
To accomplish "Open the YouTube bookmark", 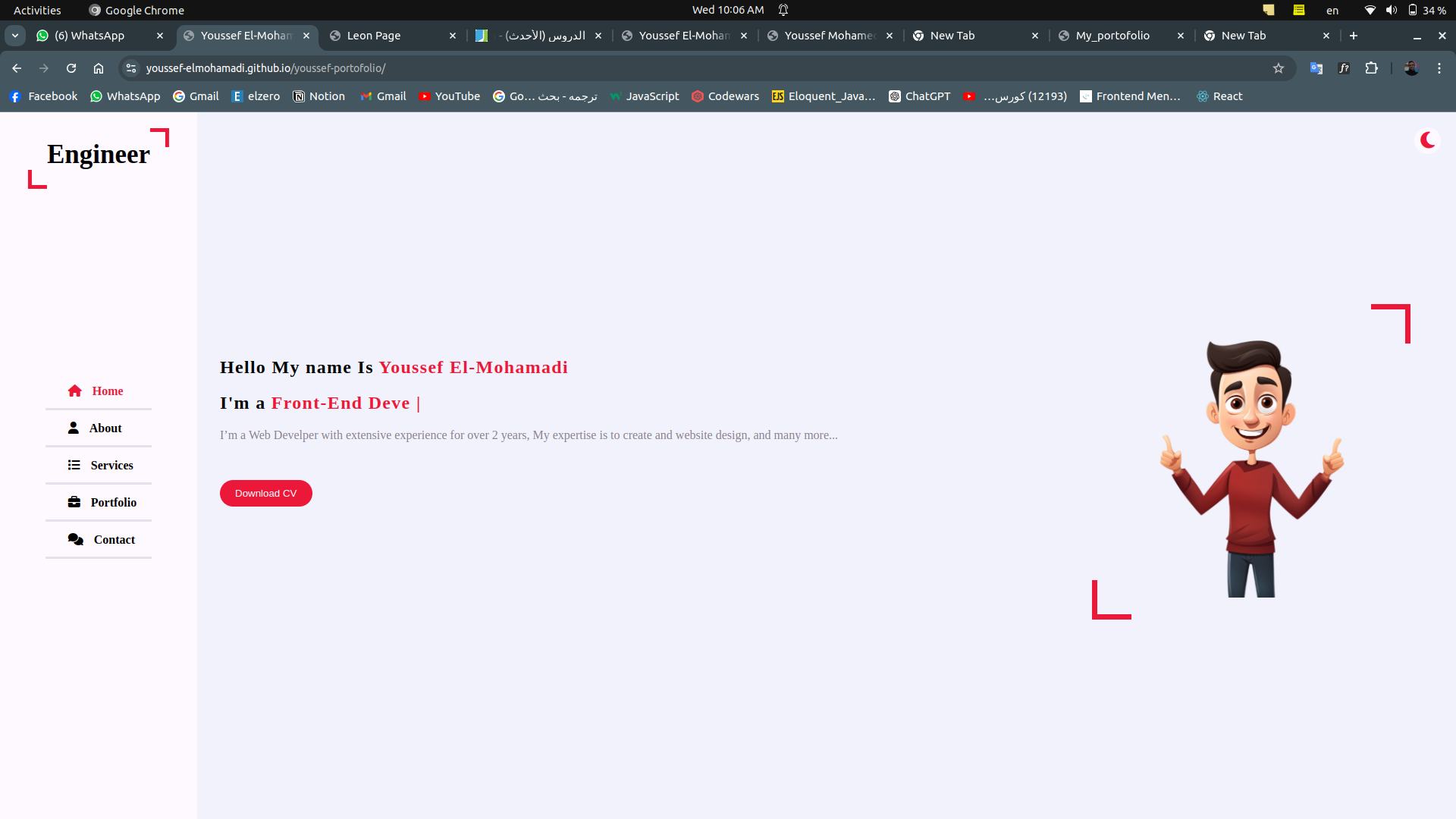I will [x=450, y=96].
